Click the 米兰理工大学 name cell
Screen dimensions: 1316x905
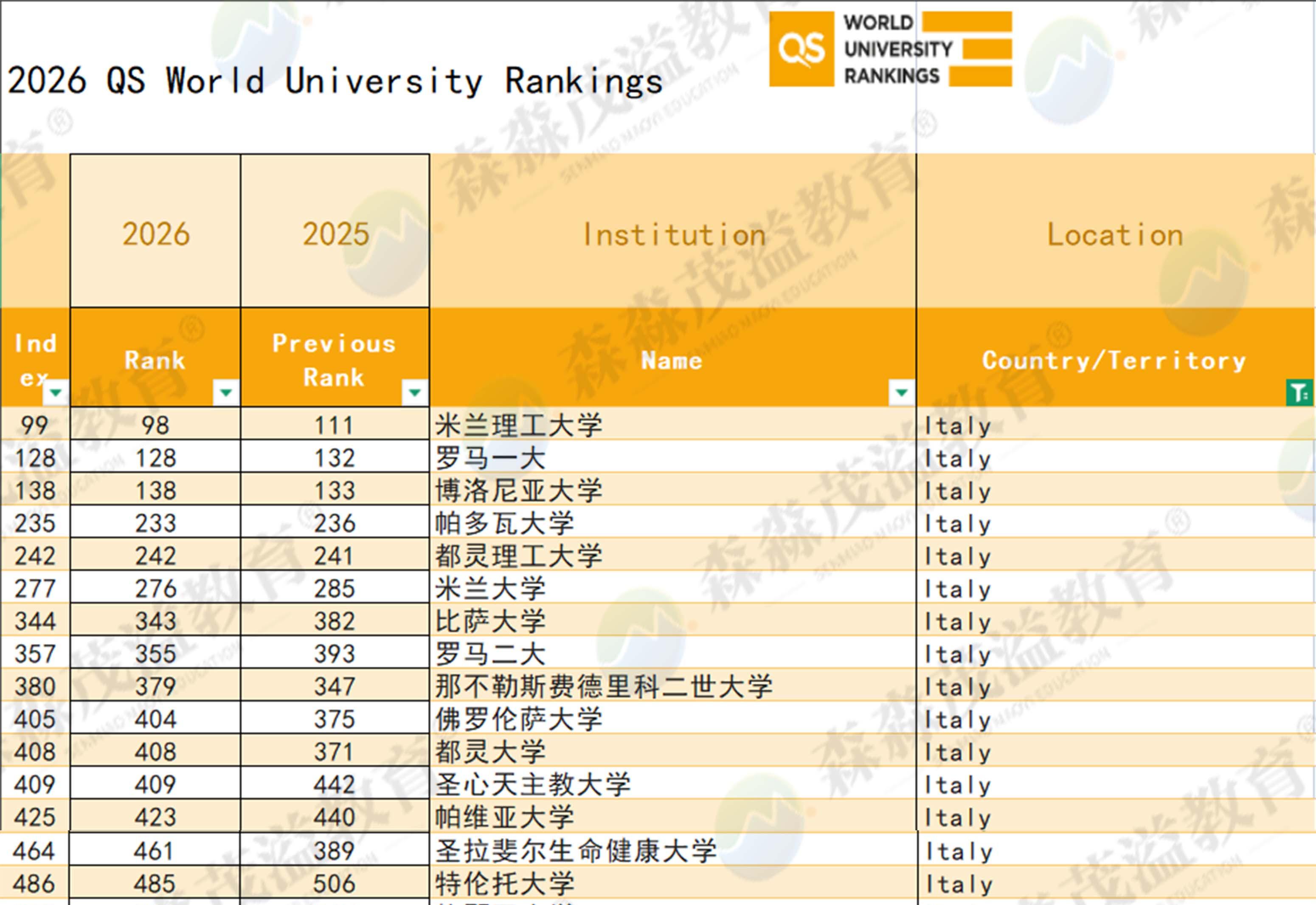pyautogui.click(x=518, y=425)
